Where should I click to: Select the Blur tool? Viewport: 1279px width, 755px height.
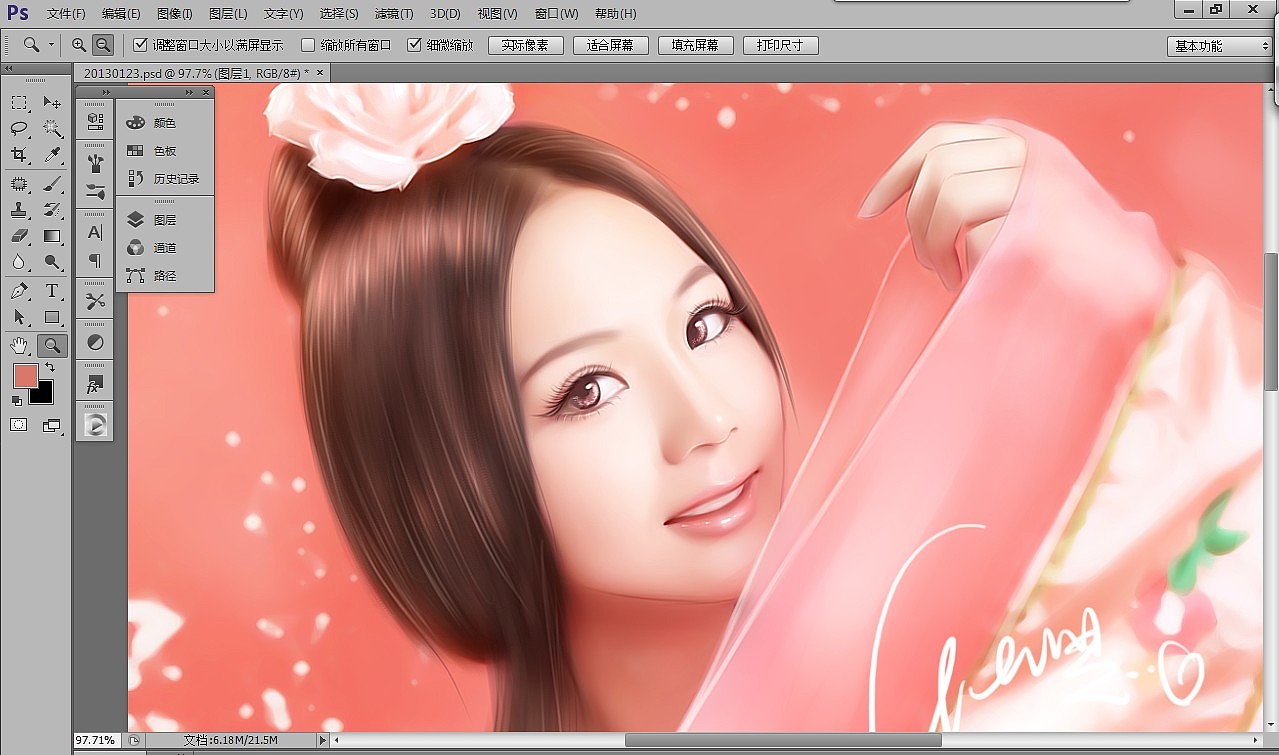click(19, 262)
